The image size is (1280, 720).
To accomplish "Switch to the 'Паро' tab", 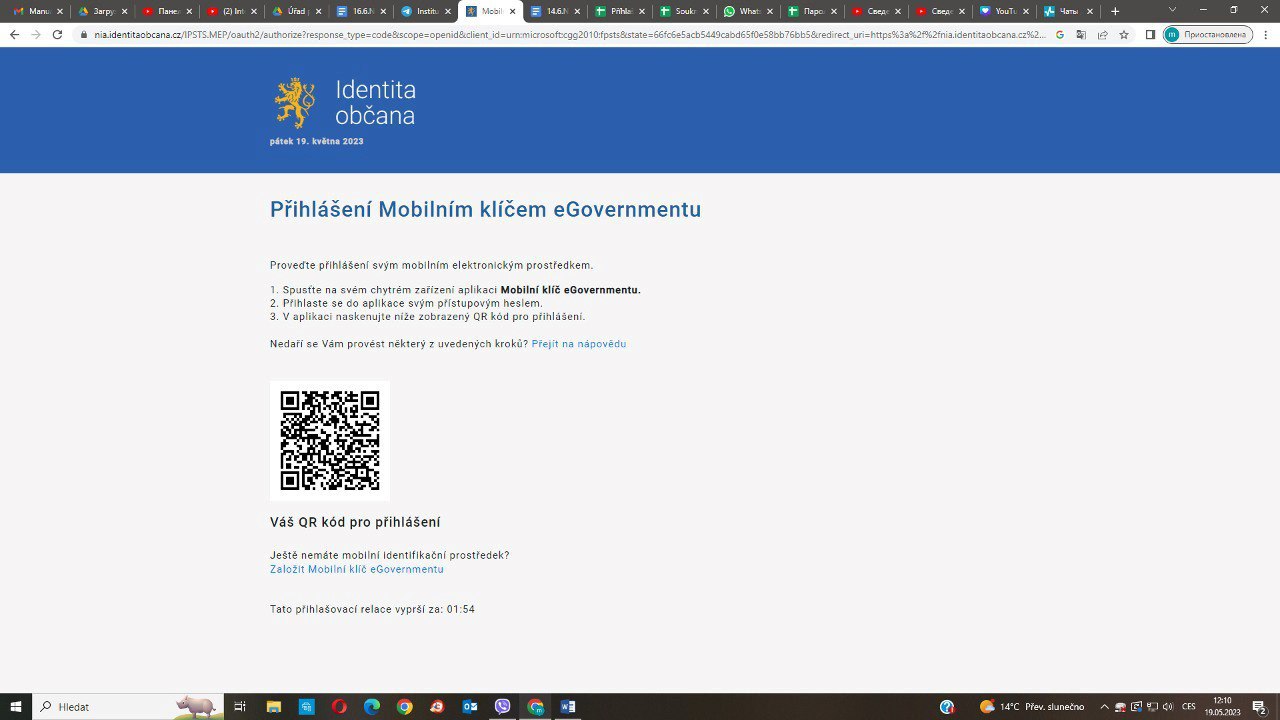I will tap(813, 11).
